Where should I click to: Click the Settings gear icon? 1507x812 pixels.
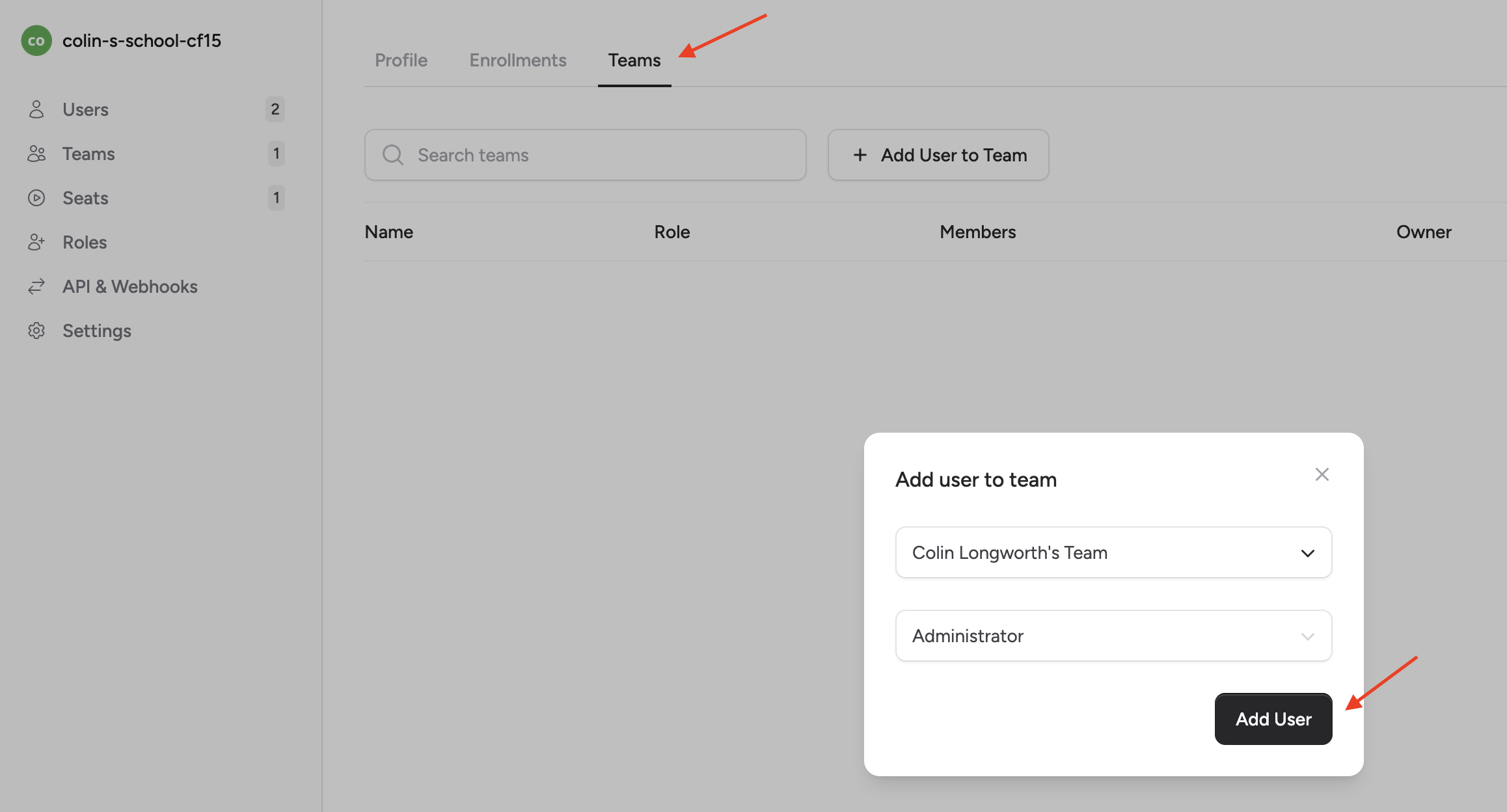tap(36, 331)
